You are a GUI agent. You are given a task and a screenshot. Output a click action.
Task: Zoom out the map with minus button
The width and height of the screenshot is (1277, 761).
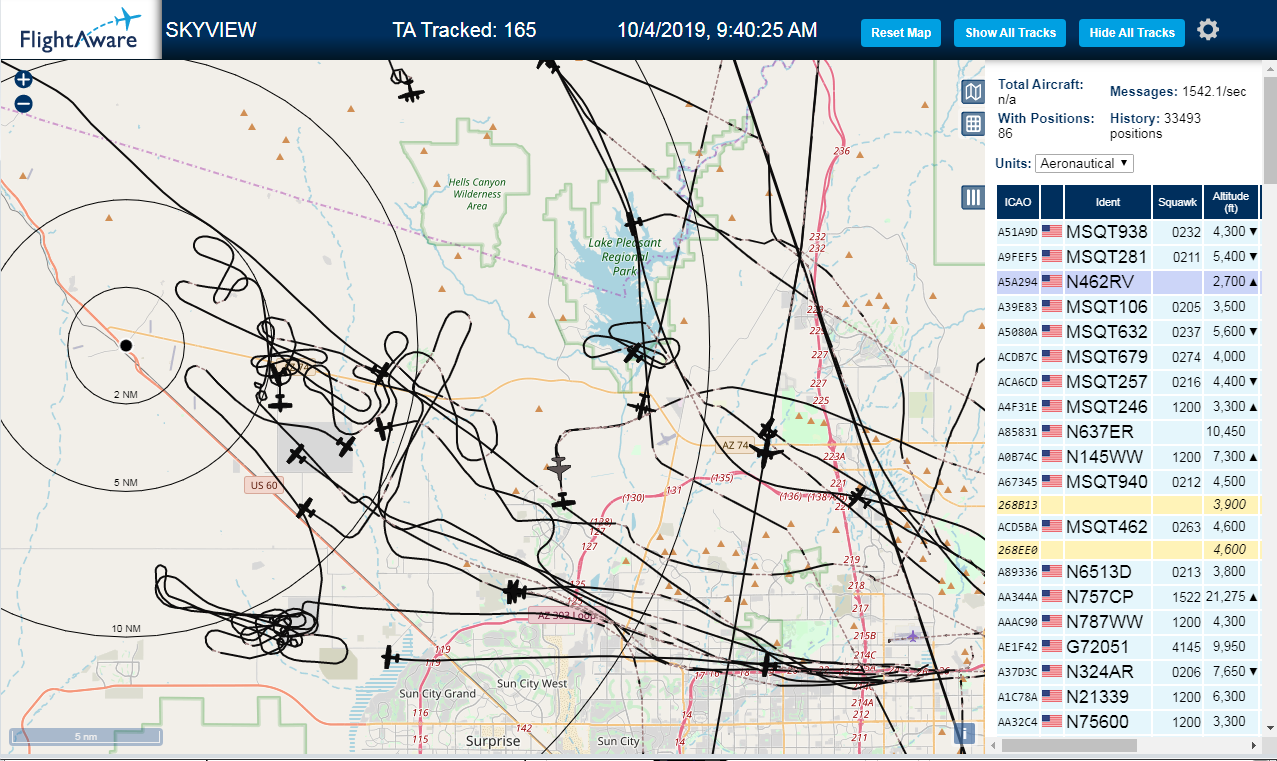coord(24,103)
